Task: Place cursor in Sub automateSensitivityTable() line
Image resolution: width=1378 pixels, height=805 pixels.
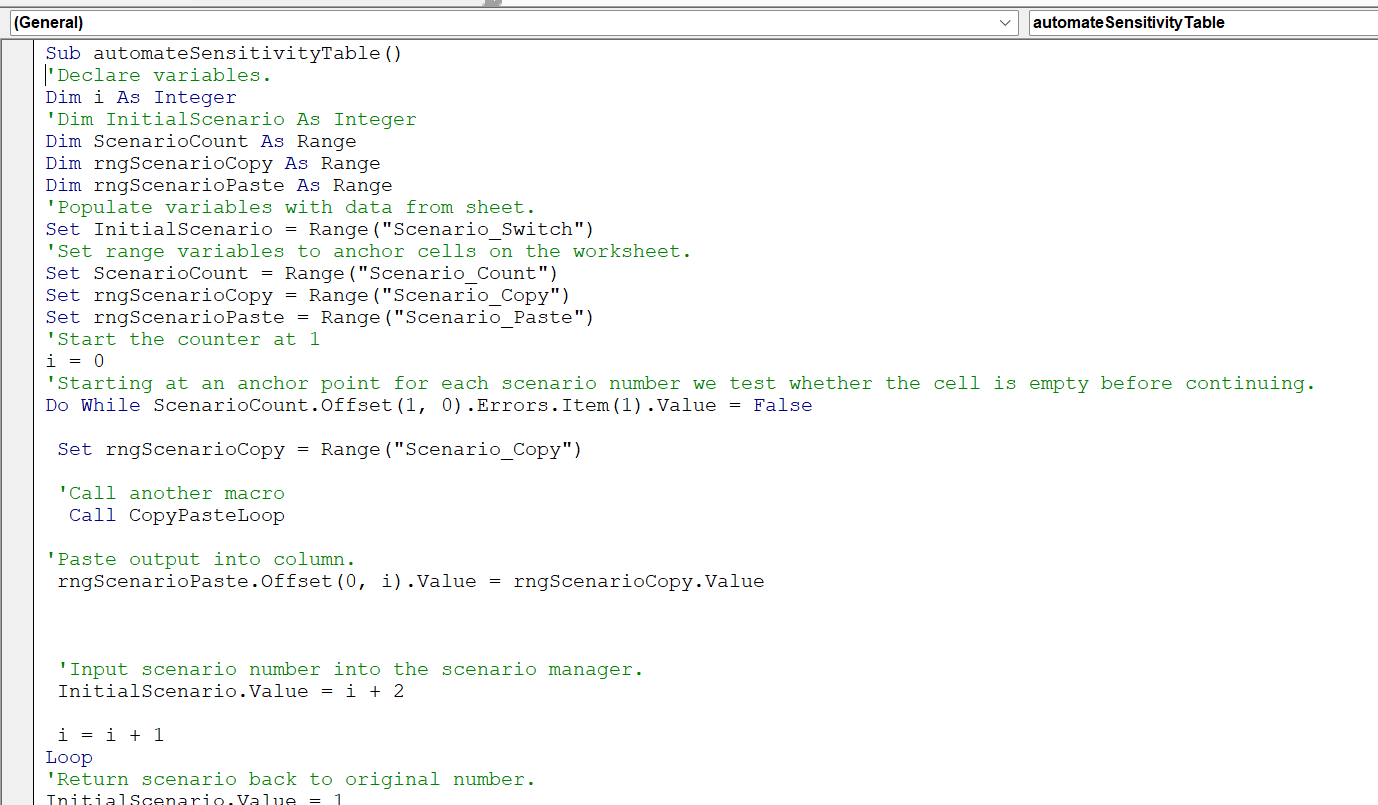Action: coord(223,53)
